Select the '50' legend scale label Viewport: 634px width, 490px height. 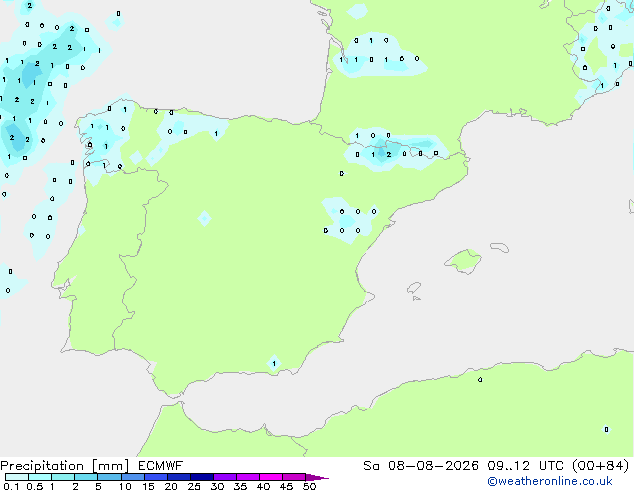click(309, 486)
